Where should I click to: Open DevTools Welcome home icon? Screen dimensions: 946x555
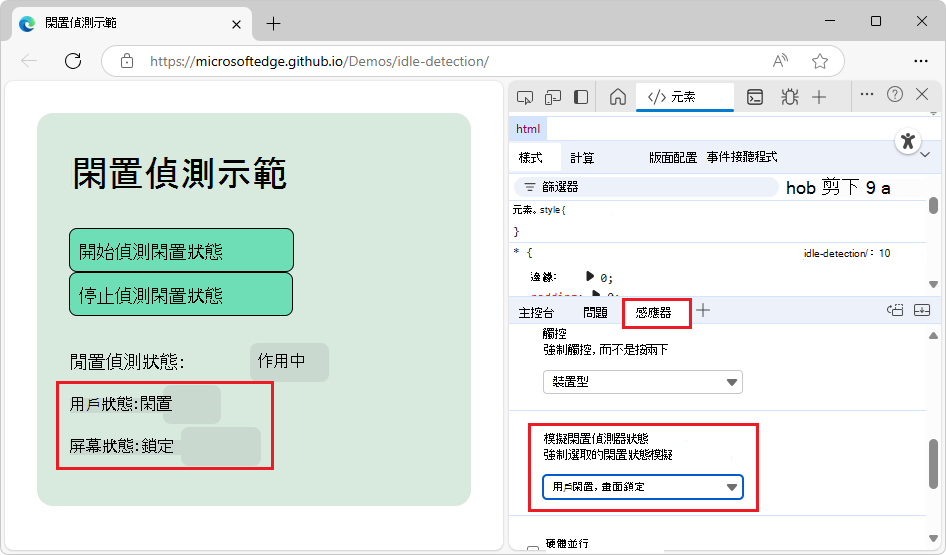click(618, 97)
